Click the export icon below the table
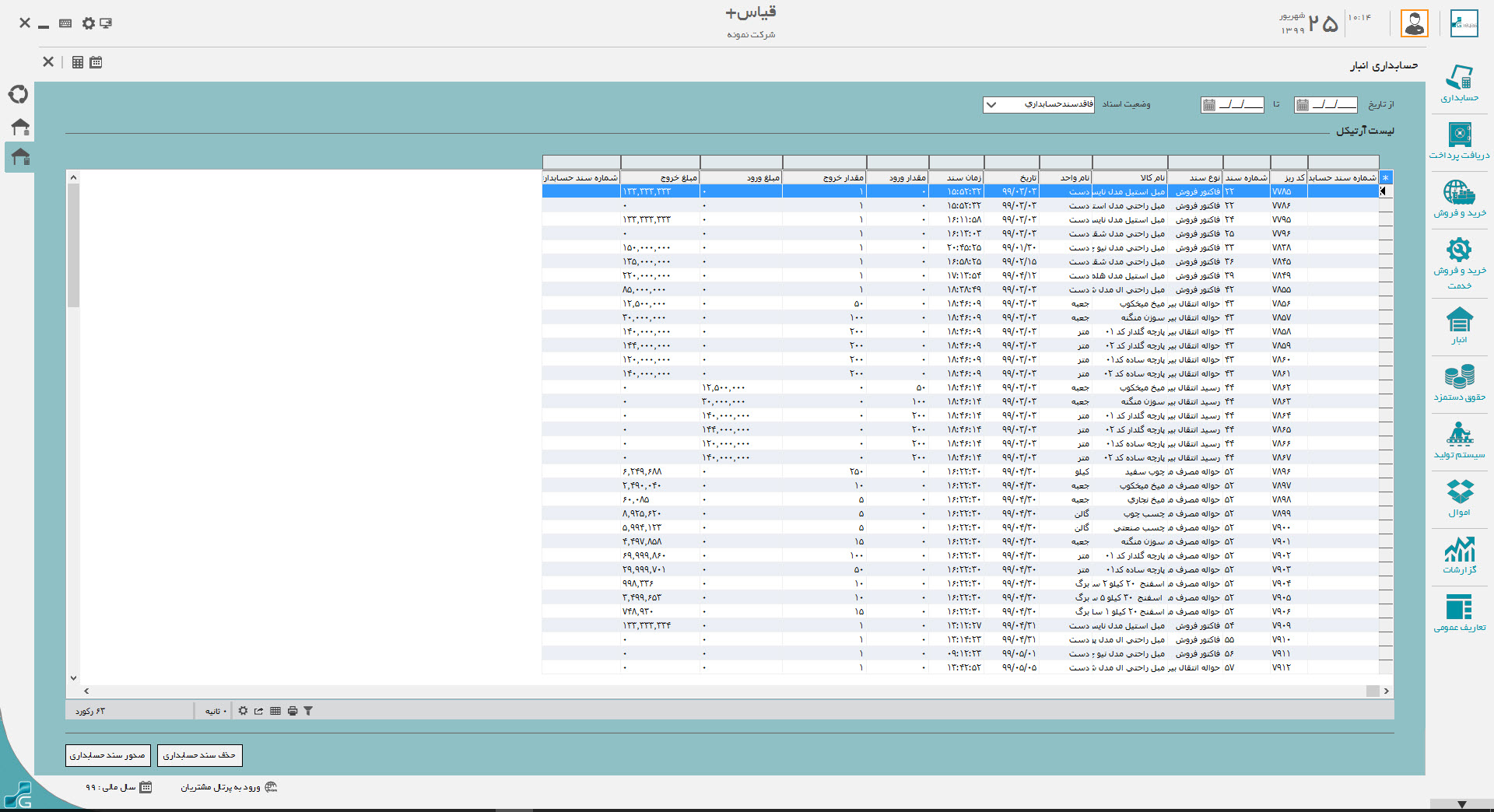The height and width of the screenshot is (812, 1494). 258,711
